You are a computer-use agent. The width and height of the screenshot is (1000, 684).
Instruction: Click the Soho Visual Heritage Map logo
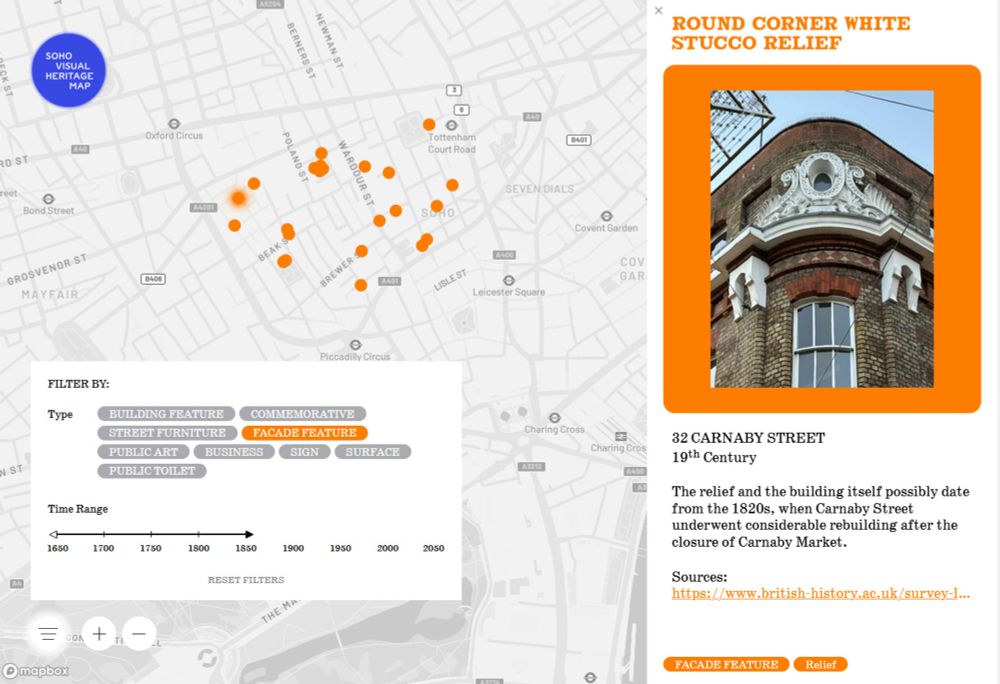(69, 70)
